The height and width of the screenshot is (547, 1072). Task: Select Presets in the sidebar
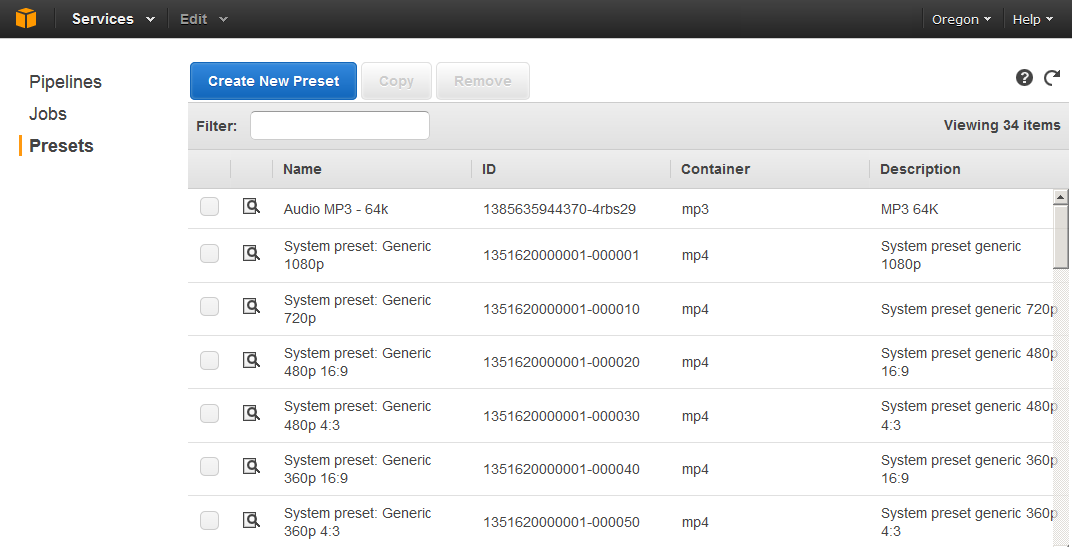tap(62, 146)
